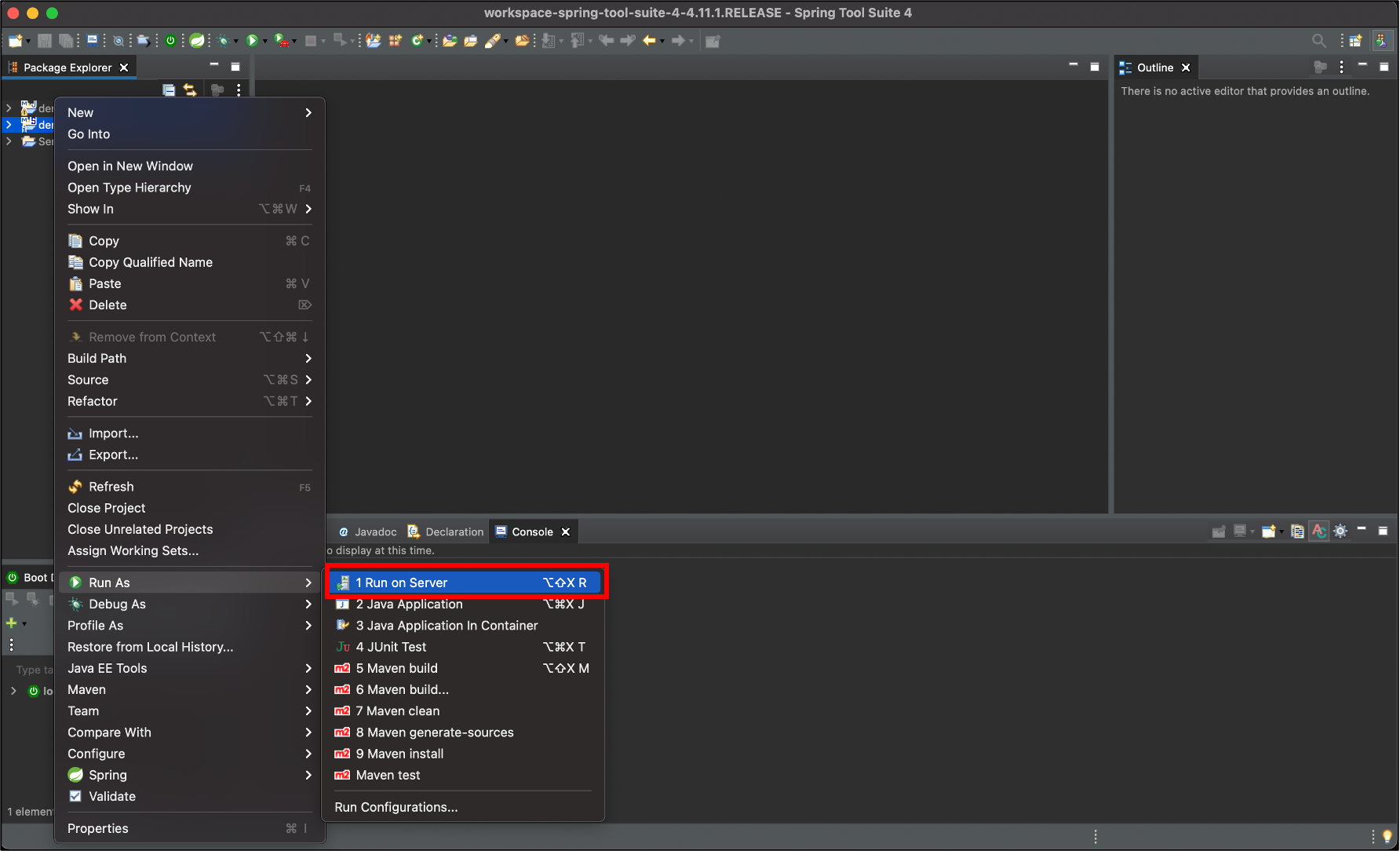This screenshot has height=851, width=1400.
Task: Click Collapse All in Package Explorer
Action: pyautogui.click(x=169, y=90)
